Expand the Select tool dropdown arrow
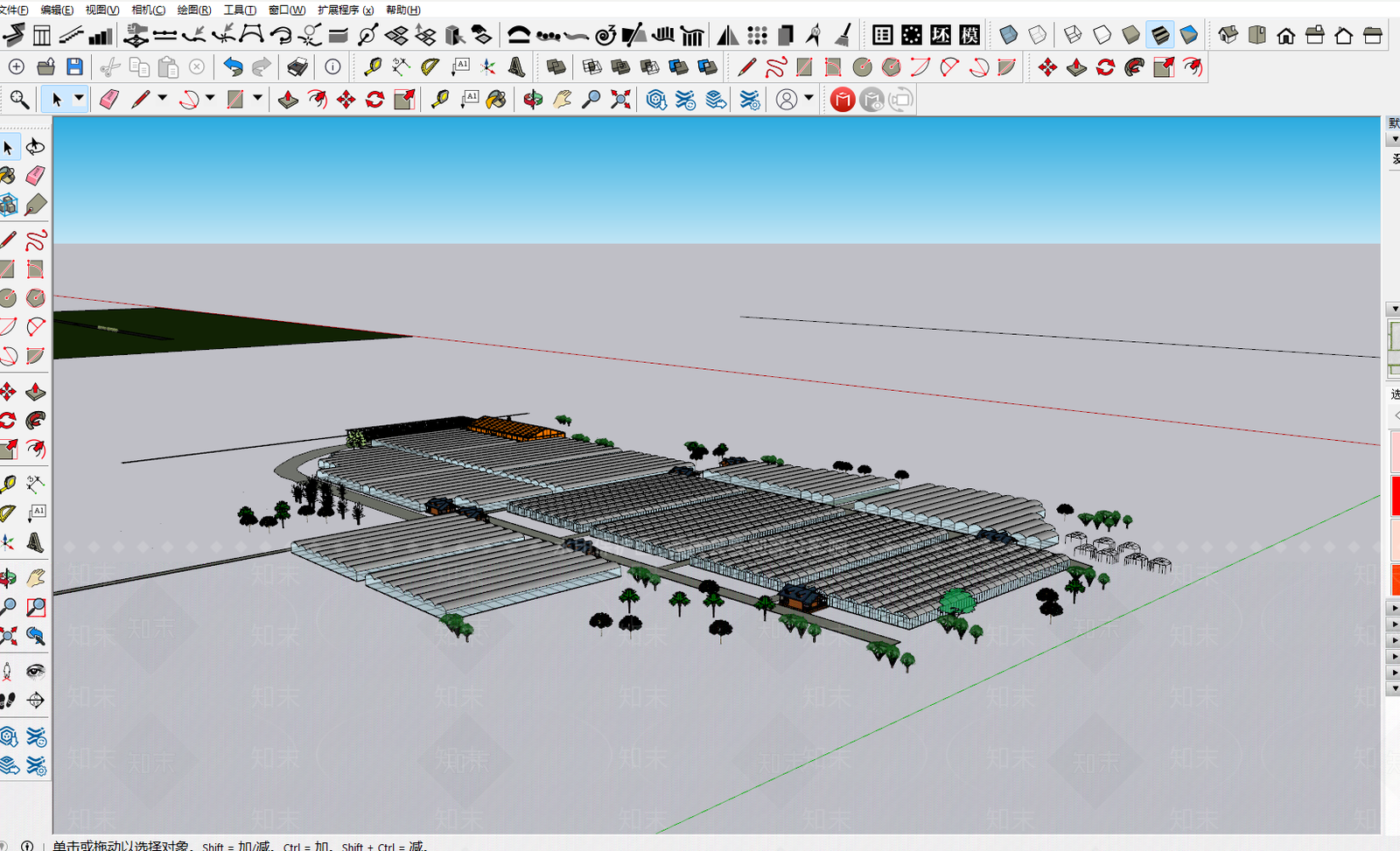This screenshot has height=851, width=1400. (79, 99)
